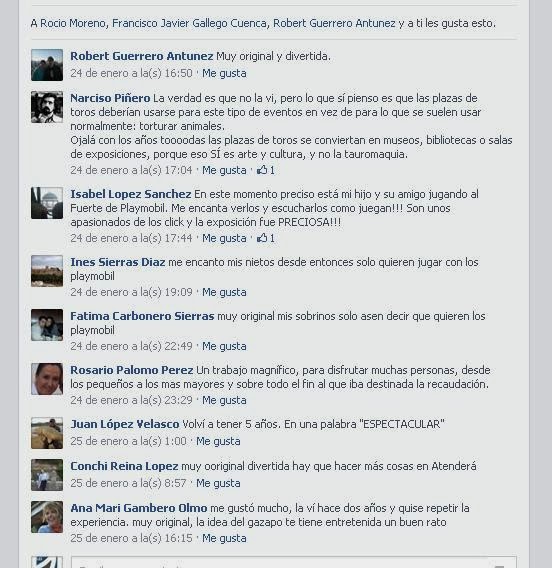Screen dimensions: 552x568
Task: Open Ana Mari Gambero Olmo's profile name link
Action: click(x=139, y=508)
